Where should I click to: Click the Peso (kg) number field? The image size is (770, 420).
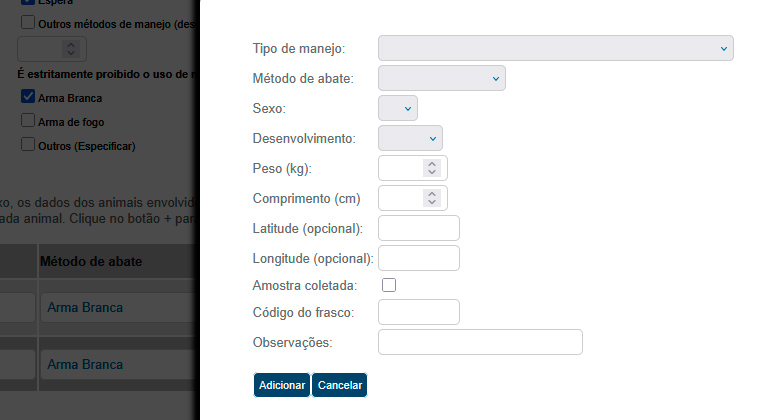402,168
